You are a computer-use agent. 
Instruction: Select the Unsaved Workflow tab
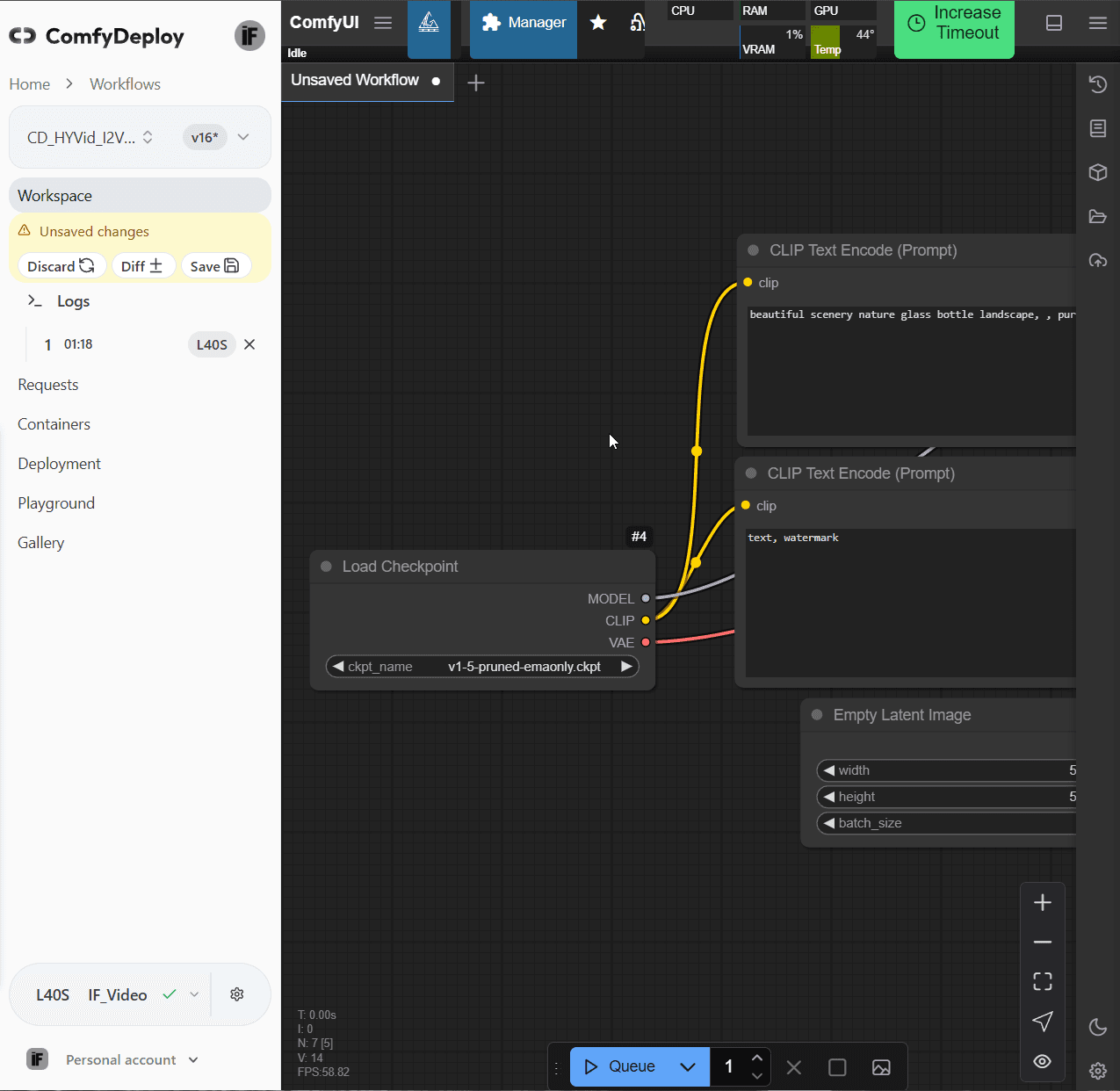[366, 81]
